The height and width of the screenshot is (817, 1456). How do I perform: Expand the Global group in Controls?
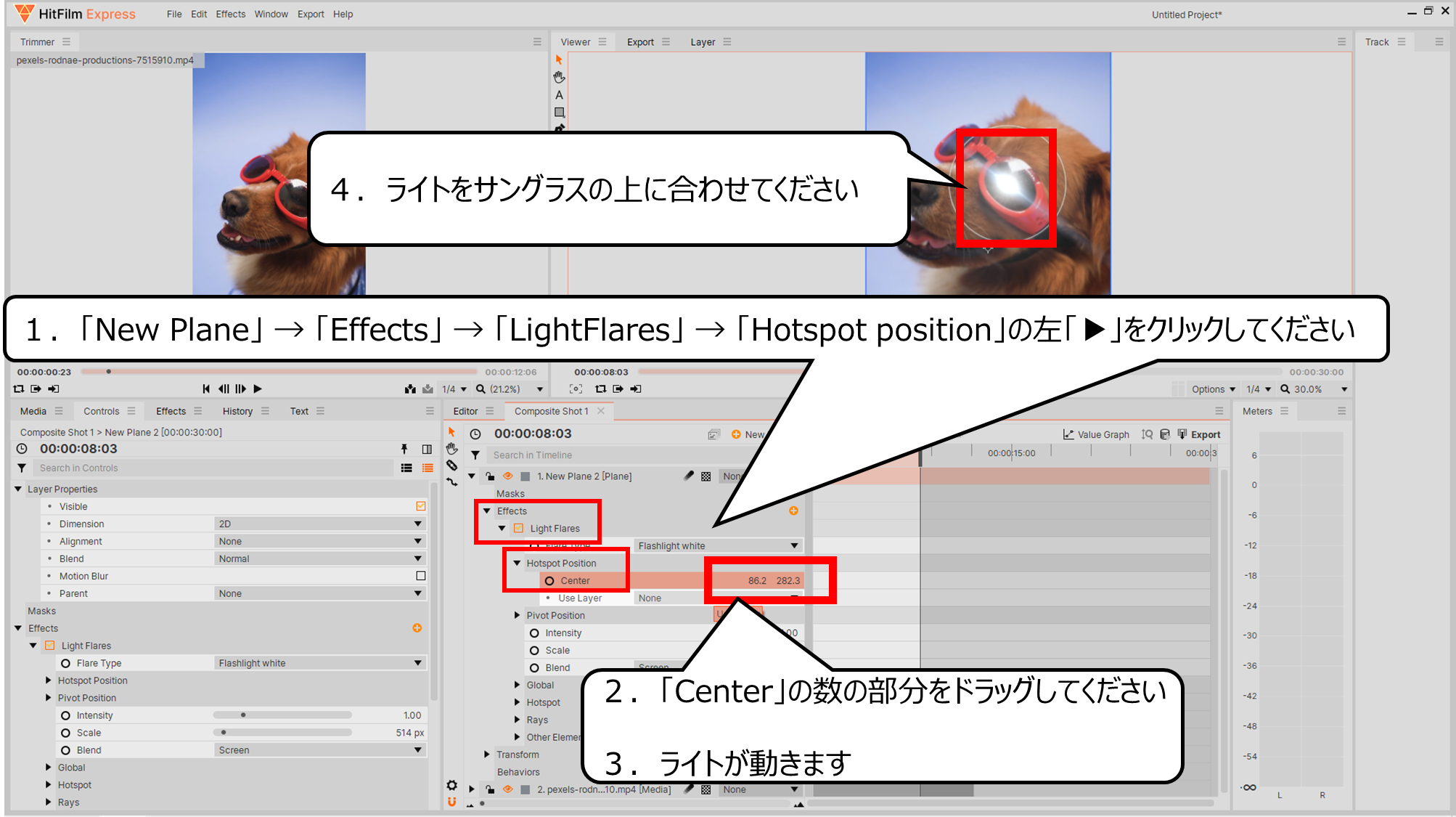click(49, 768)
